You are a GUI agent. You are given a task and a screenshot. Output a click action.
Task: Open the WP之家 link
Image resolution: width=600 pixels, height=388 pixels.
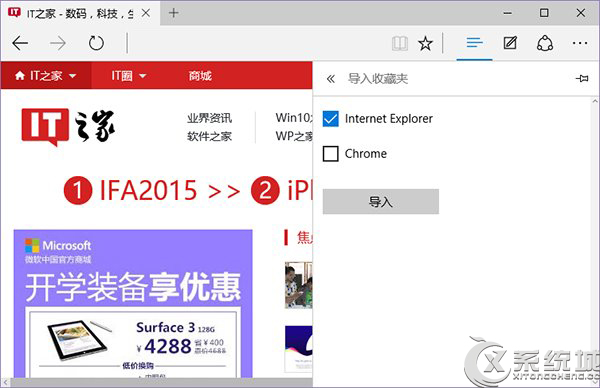(x=294, y=136)
